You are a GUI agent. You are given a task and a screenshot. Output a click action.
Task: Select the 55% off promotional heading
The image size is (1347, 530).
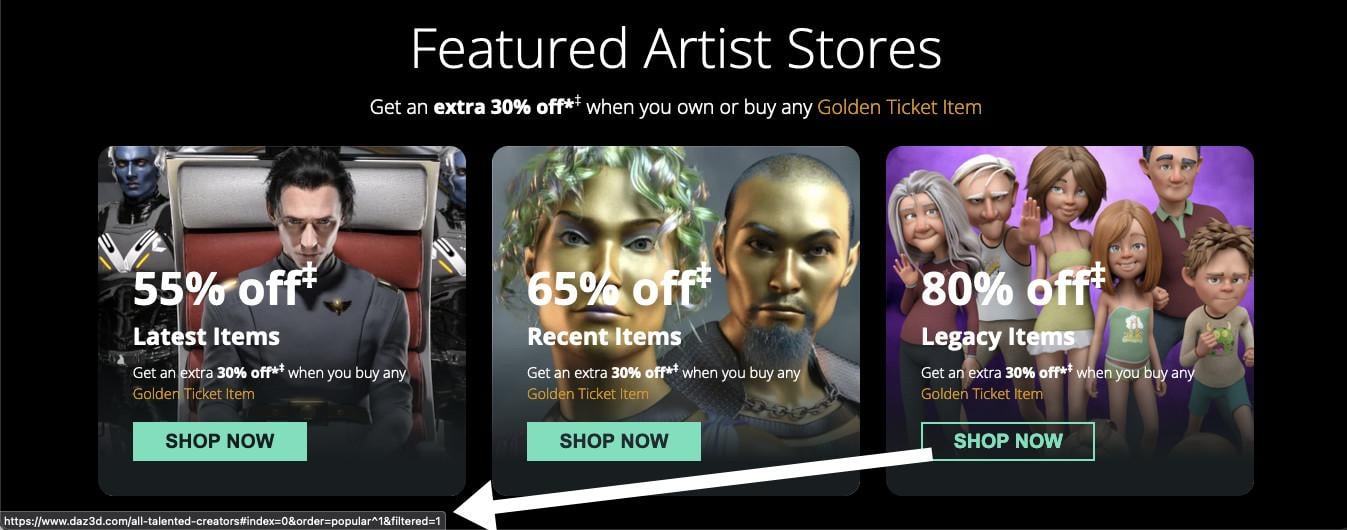point(225,288)
